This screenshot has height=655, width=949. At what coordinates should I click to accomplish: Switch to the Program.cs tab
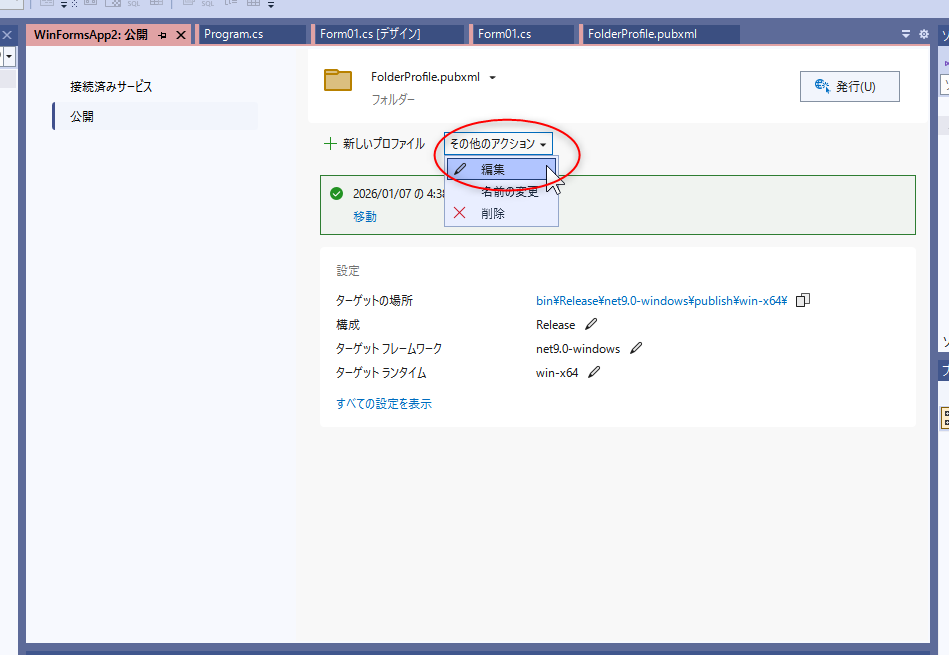(250, 34)
